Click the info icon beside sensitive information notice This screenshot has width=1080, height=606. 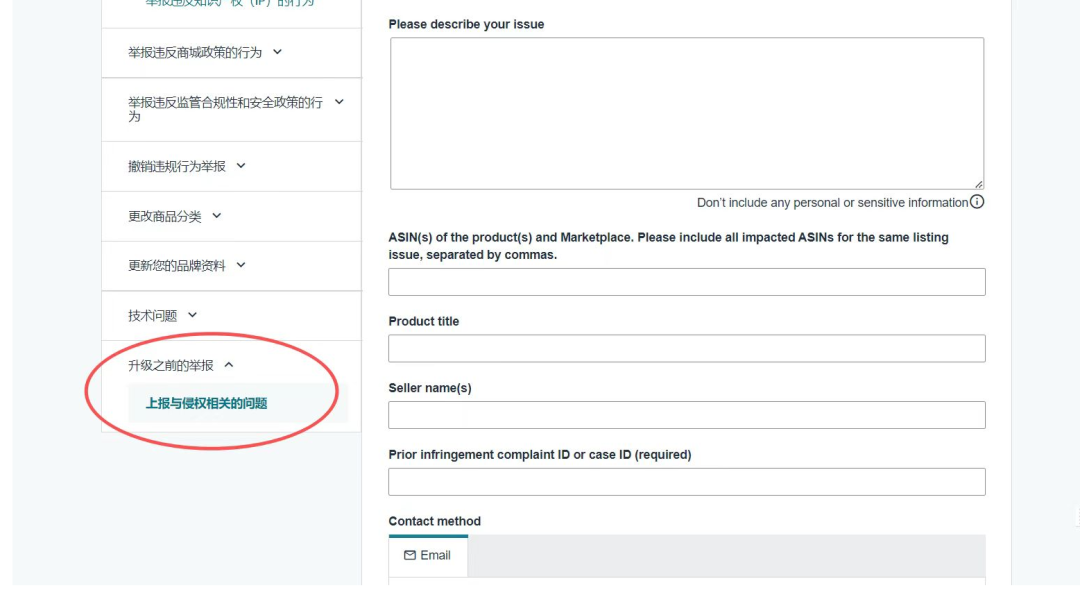coord(977,202)
